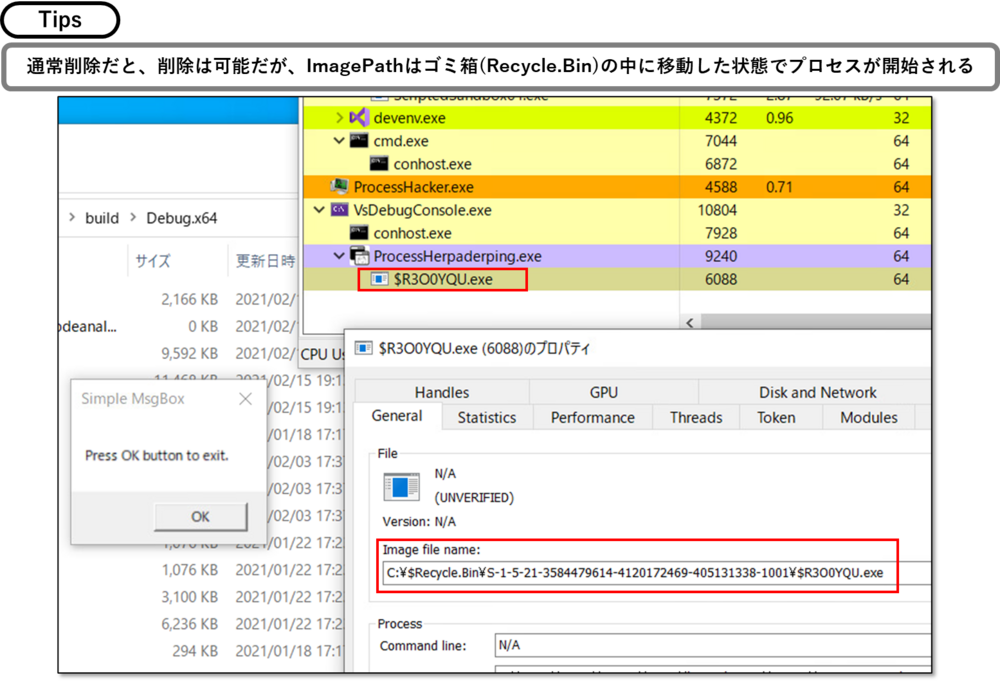Click the $R3O0YQU.exe icon in process tree
Screen dimensions: 1000x682
[x=379, y=279]
